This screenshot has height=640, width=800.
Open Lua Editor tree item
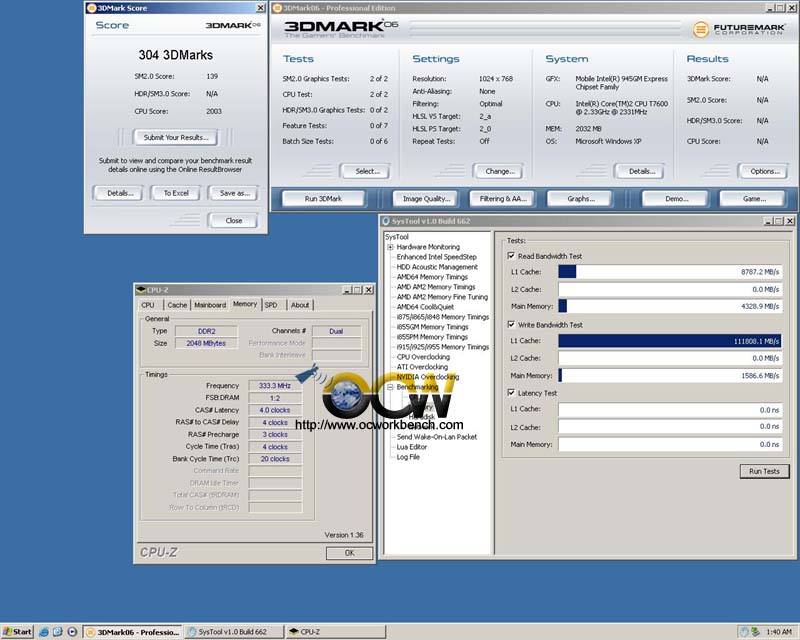[412, 447]
